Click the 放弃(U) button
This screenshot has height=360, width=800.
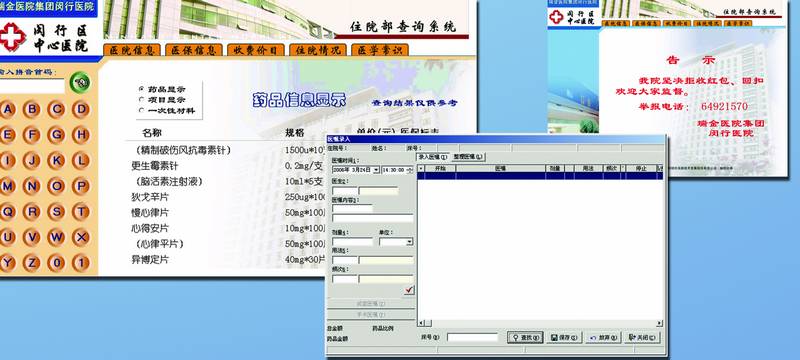pyautogui.click(x=604, y=338)
